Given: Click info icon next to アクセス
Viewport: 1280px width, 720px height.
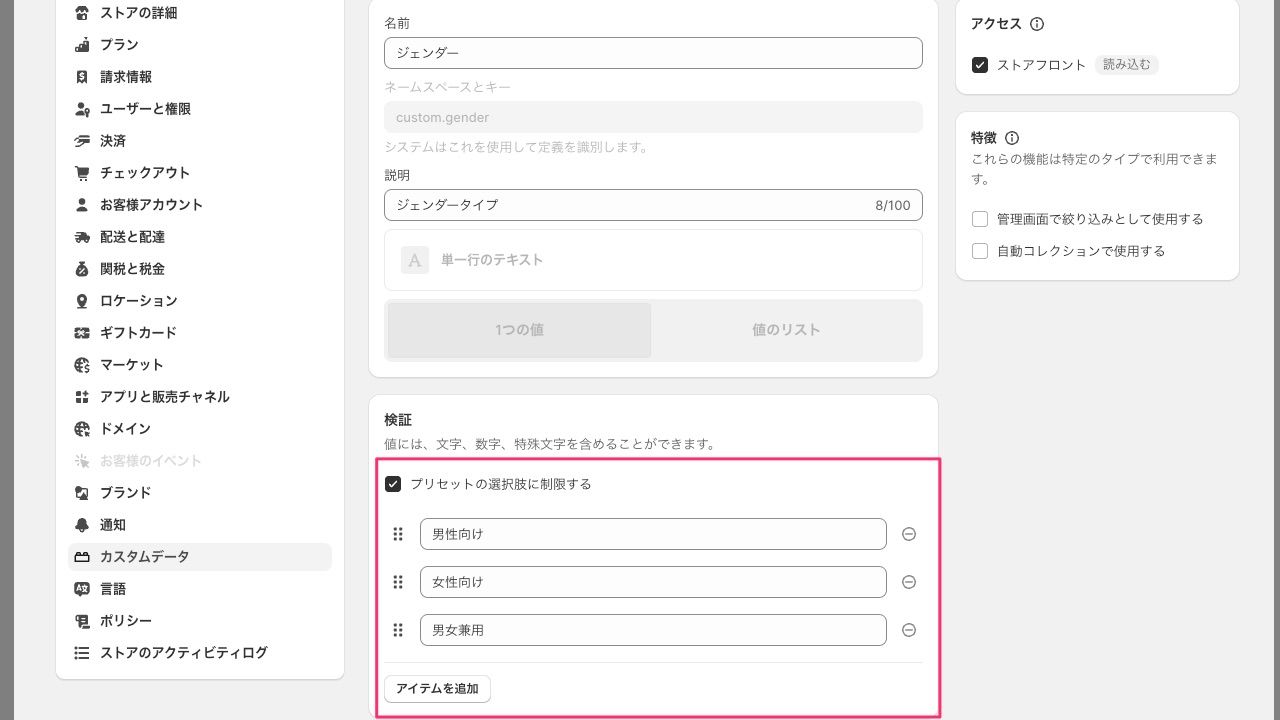Looking at the screenshot, I should click(x=1037, y=24).
